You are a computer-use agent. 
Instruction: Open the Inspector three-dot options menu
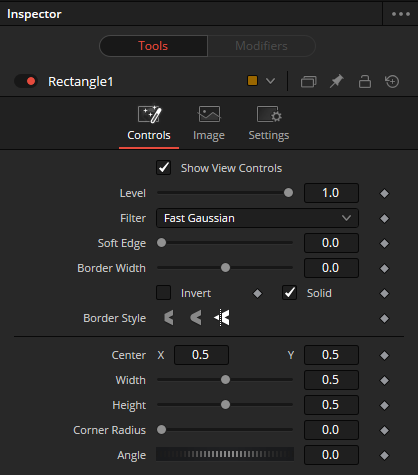401,14
